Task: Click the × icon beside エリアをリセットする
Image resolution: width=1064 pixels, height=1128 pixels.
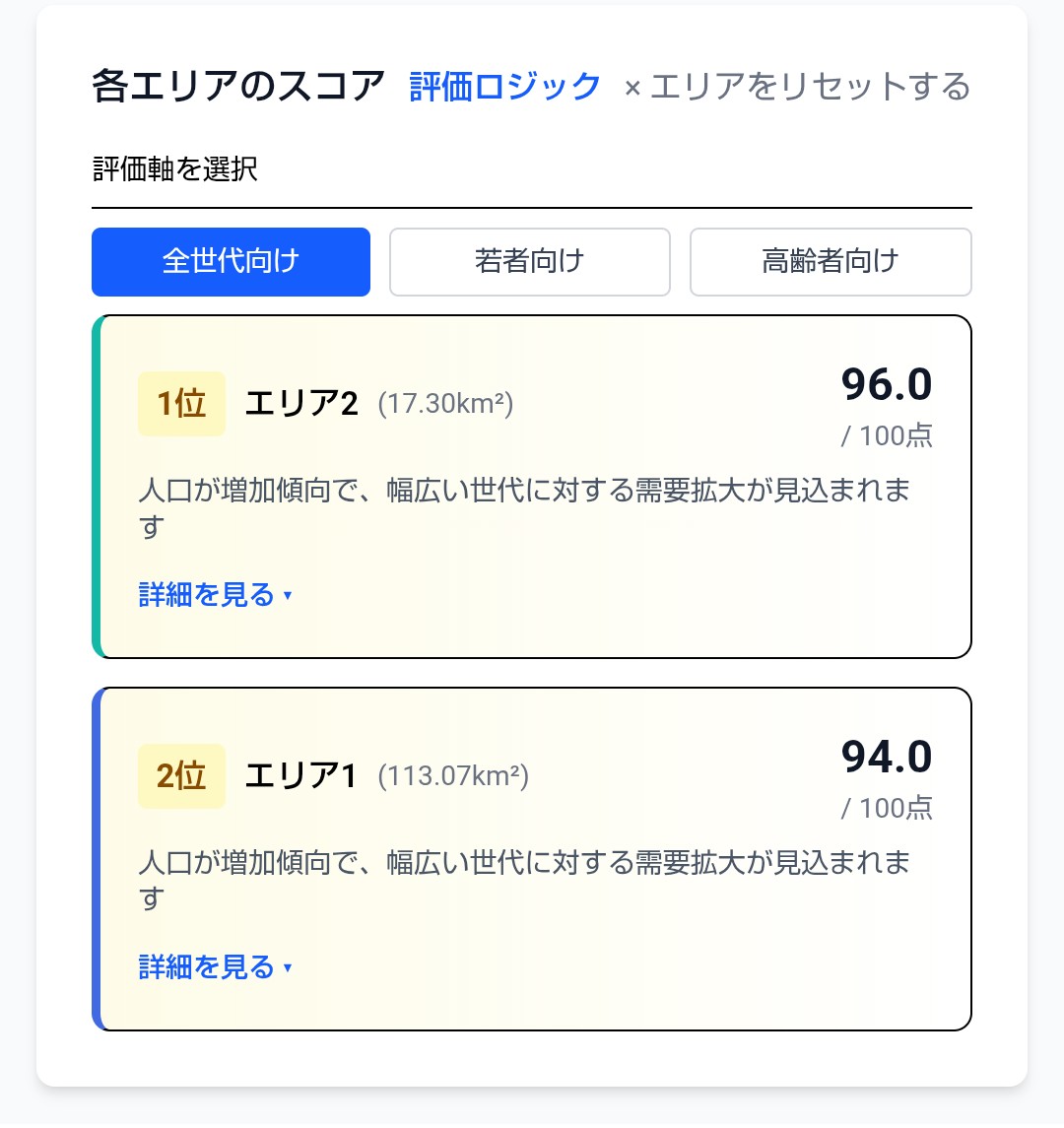Action: (632, 89)
